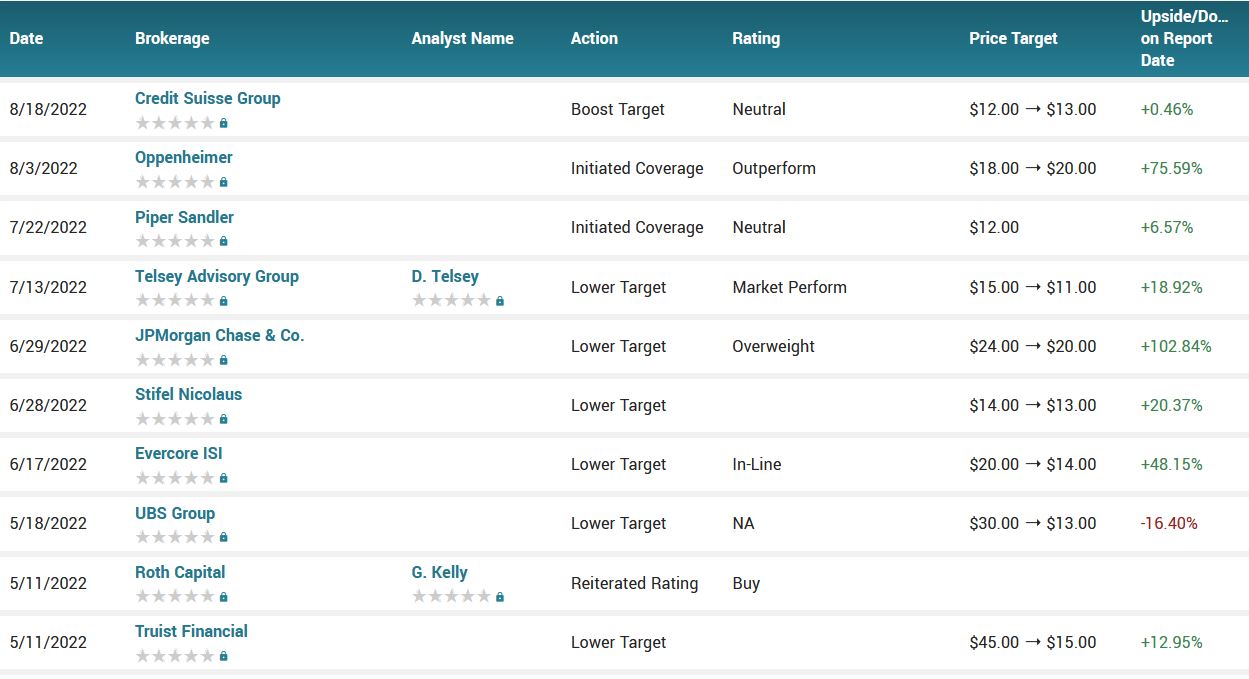Click the star rating under Credit Suisse Group

(175, 123)
